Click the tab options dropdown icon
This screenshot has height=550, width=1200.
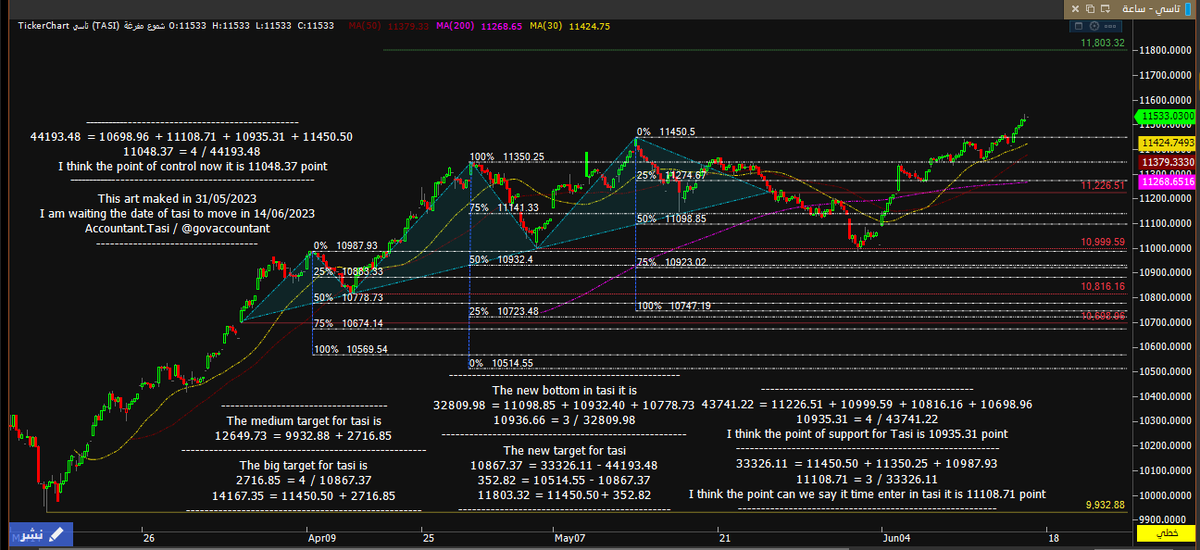[x=1105, y=9]
